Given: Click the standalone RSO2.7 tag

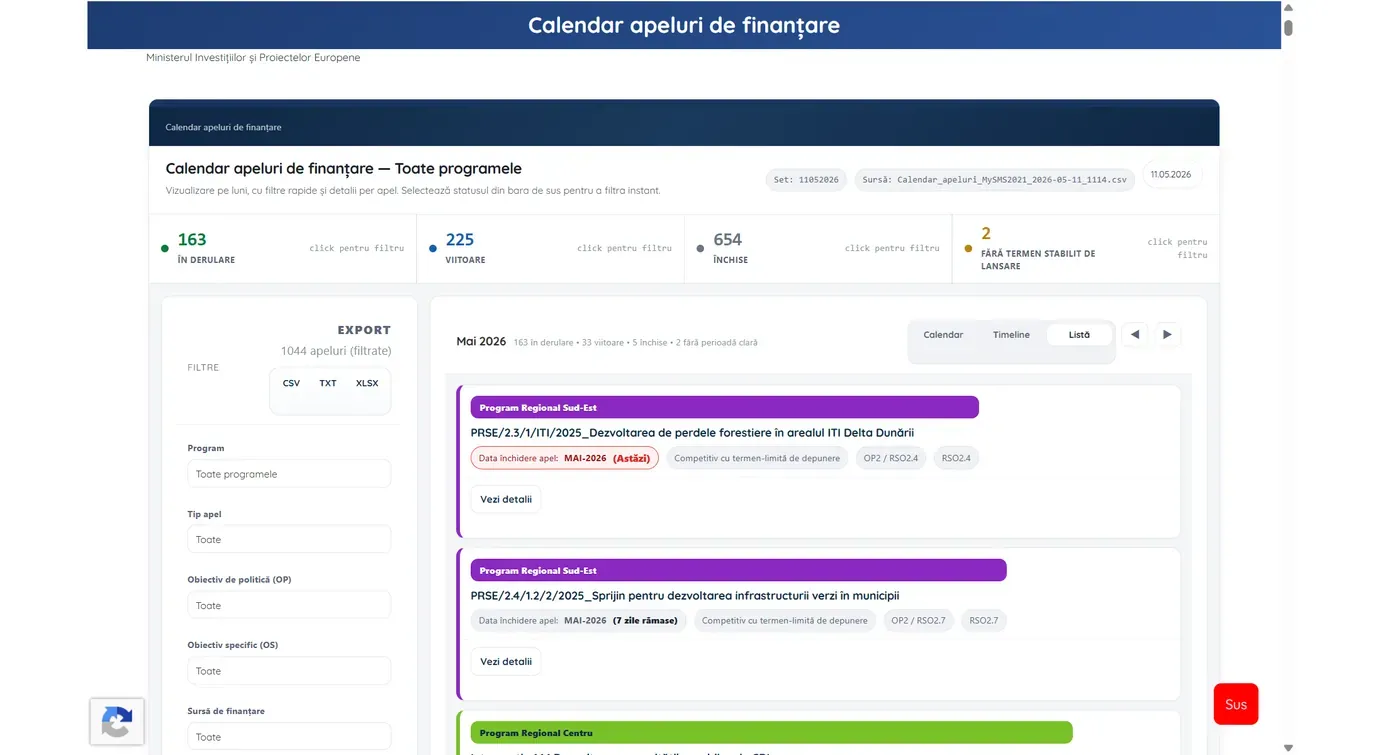Looking at the screenshot, I should (x=984, y=620).
